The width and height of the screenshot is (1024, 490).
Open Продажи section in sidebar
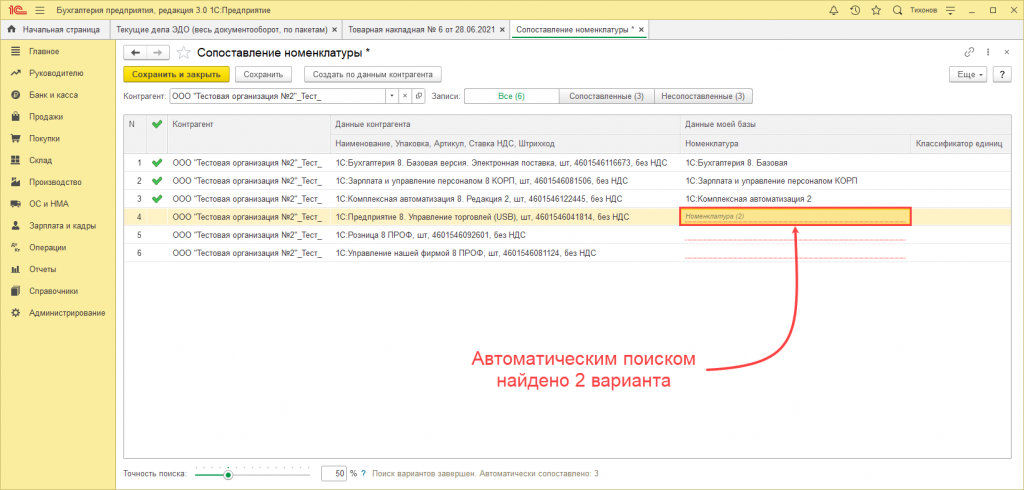pyautogui.click(x=46, y=117)
